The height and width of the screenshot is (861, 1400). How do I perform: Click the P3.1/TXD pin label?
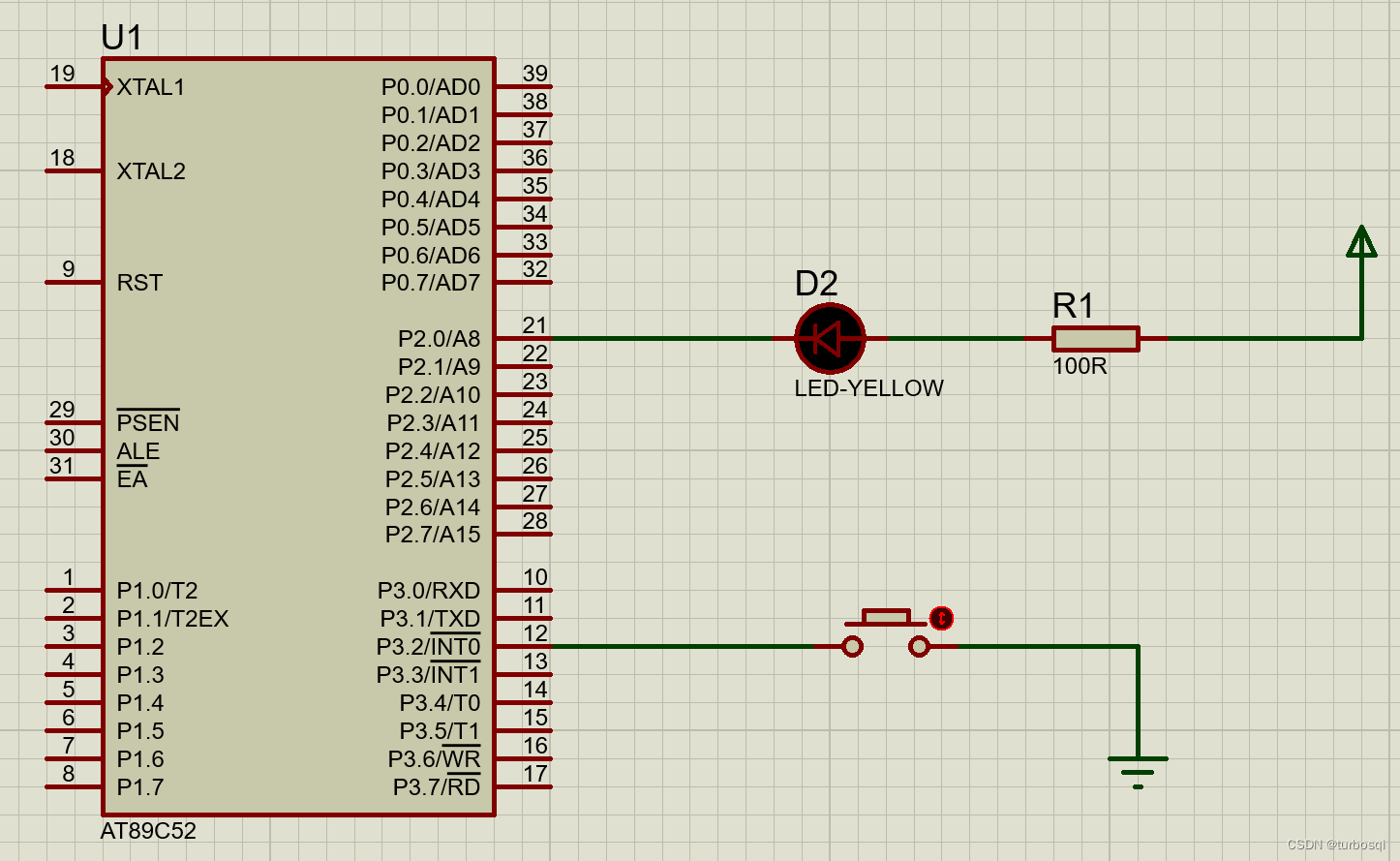pos(430,618)
